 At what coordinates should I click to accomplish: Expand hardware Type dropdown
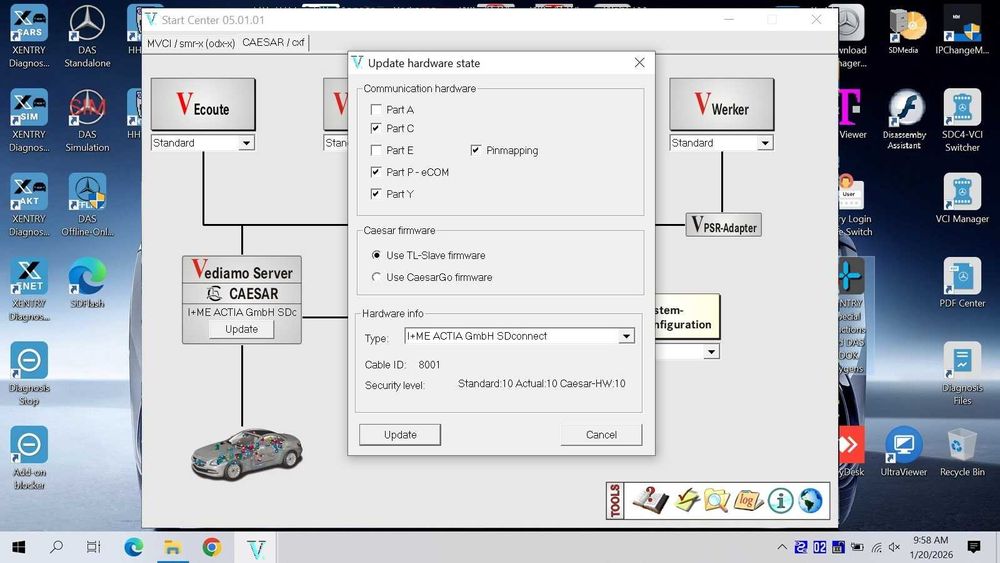coord(626,336)
